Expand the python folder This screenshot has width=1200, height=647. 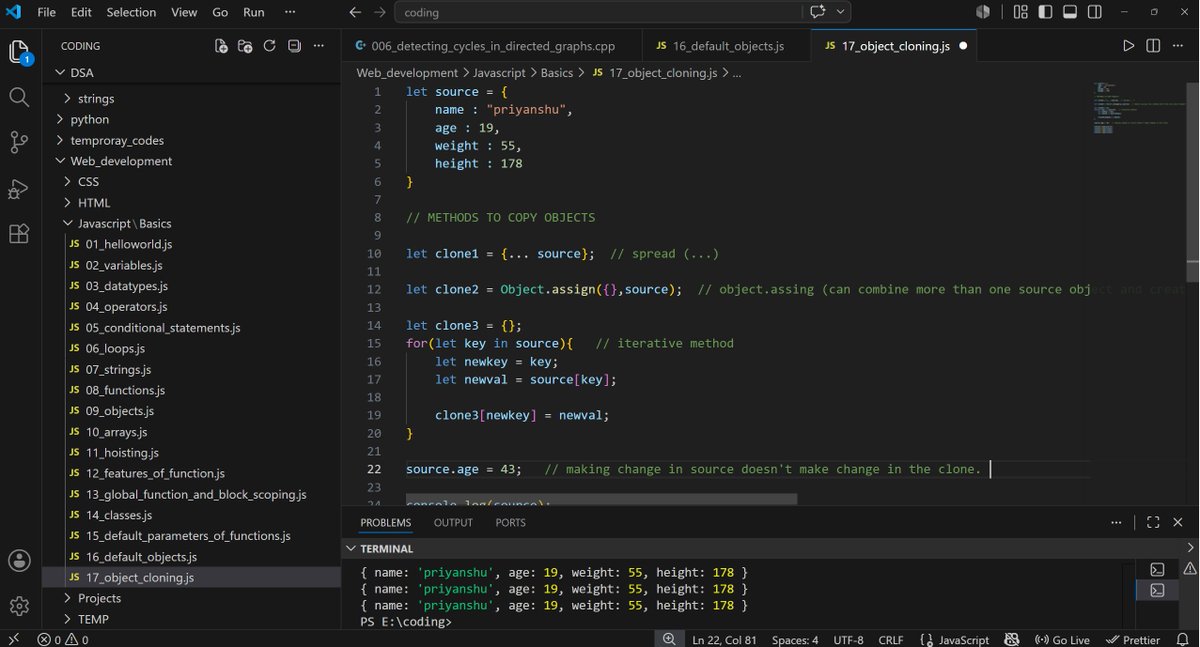coord(89,119)
